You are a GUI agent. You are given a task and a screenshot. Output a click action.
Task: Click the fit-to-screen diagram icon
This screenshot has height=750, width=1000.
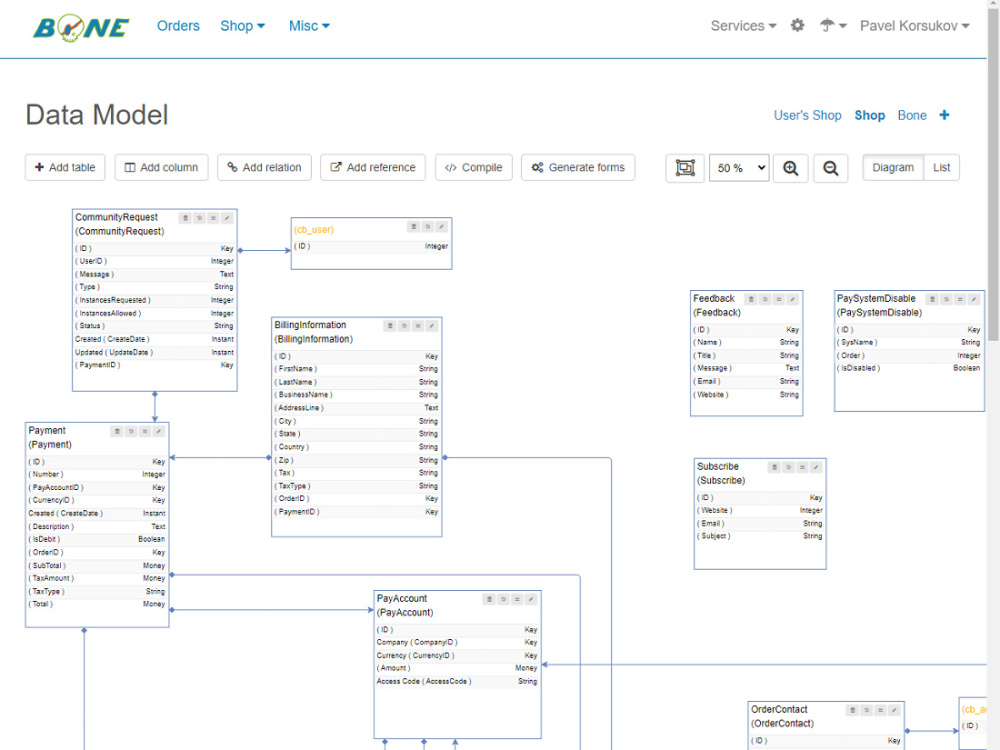click(x=685, y=168)
